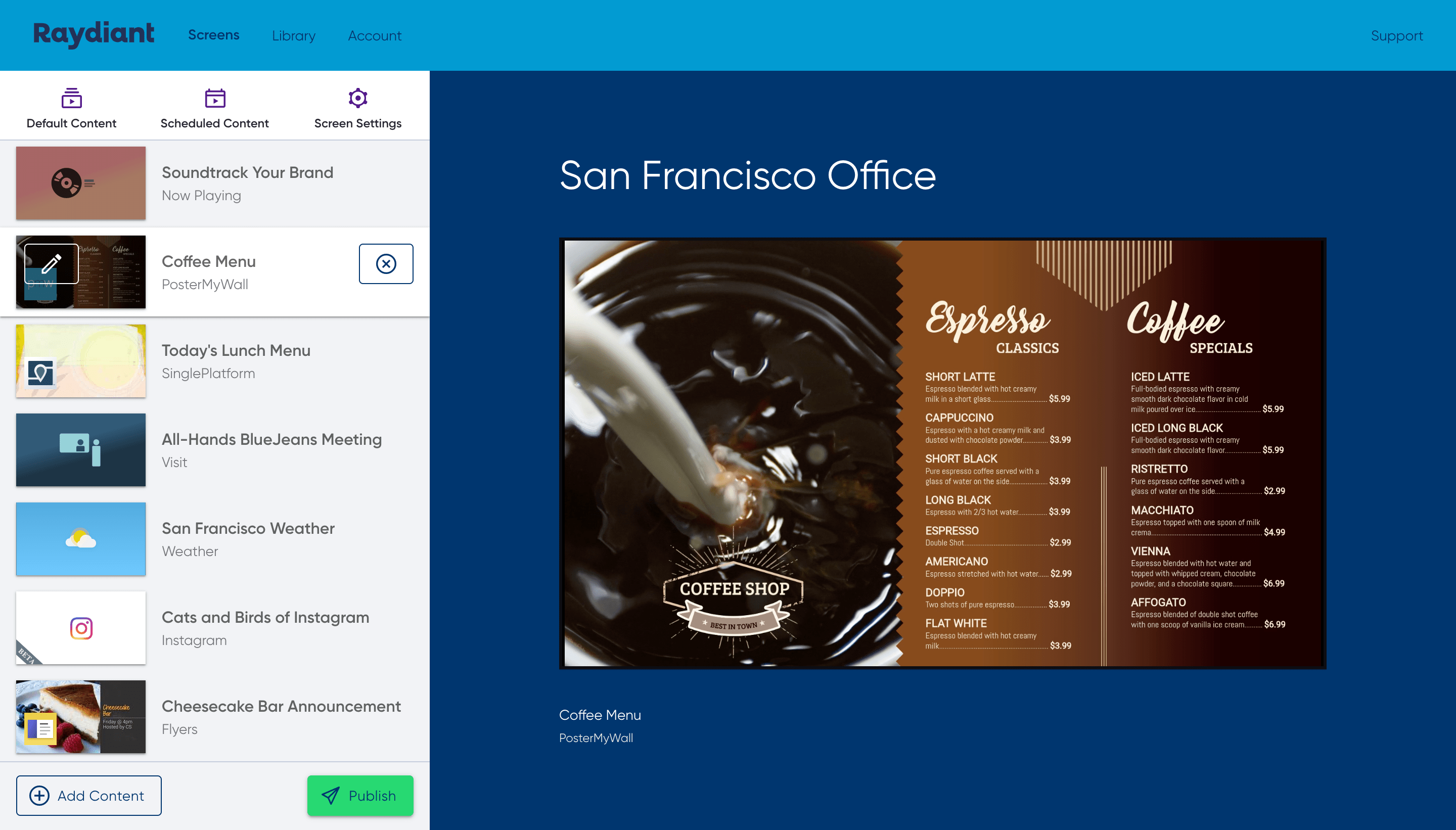Switch to Scheduled Content tab
The height and width of the screenshot is (830, 1456).
[x=214, y=108]
